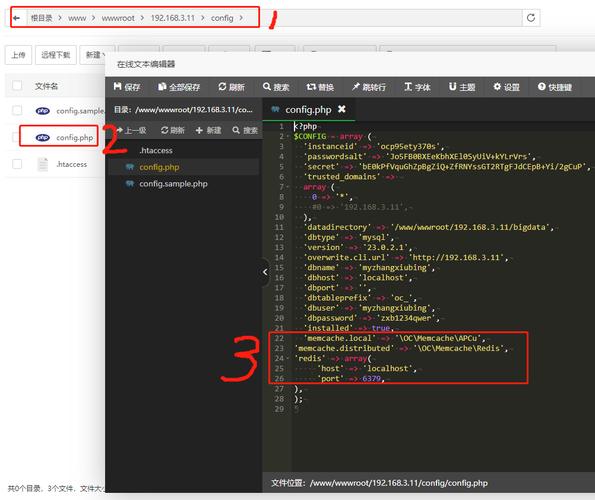This screenshot has width=595, height=500.
Task: Open .htaccess in editor file tree
Action: point(156,151)
